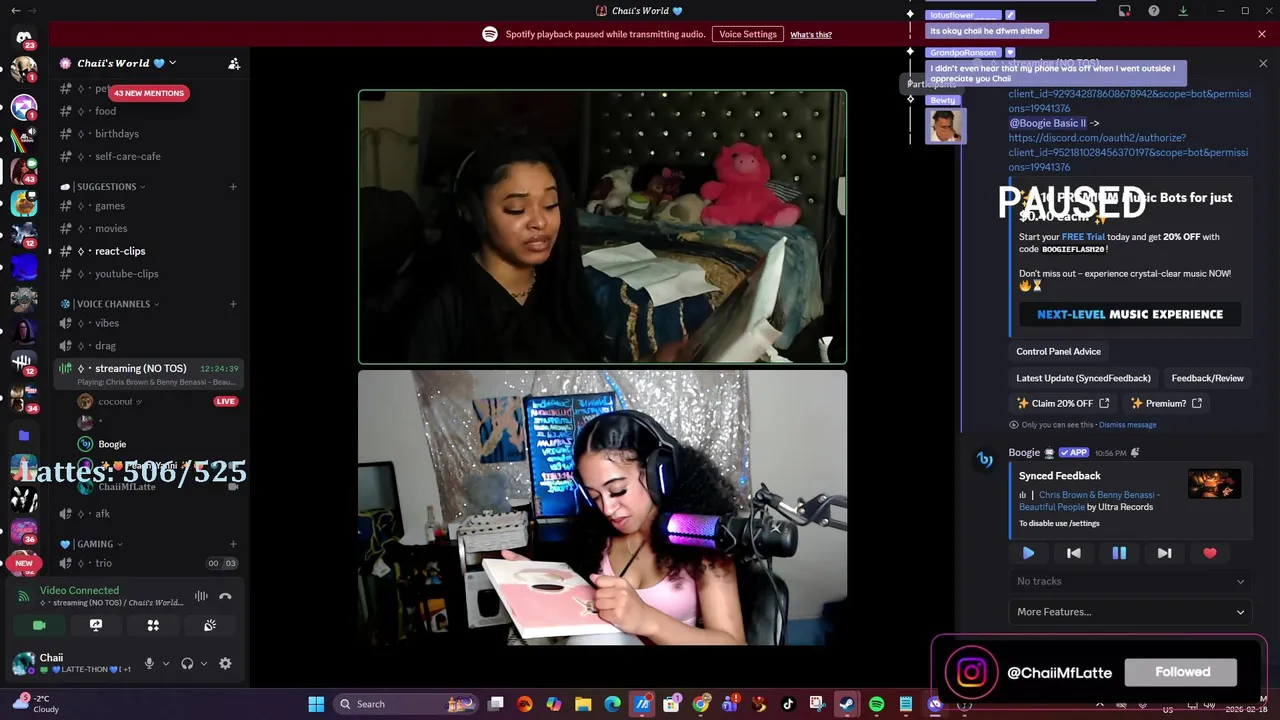Click Boogie bot in voice participants
The image size is (1280, 720).
tap(112, 444)
